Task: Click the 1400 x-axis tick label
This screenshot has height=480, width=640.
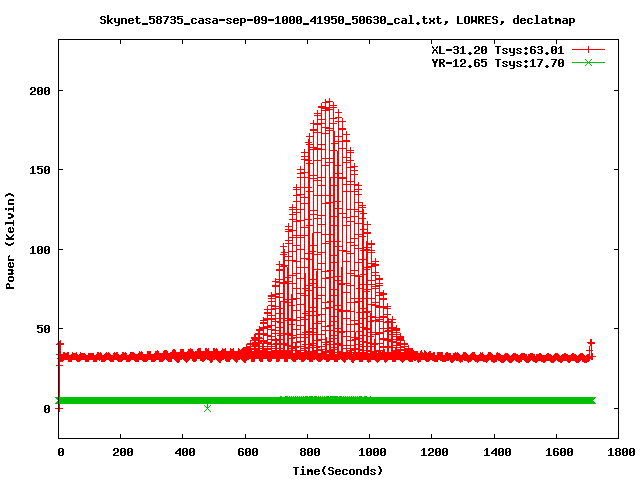Action: (497, 452)
